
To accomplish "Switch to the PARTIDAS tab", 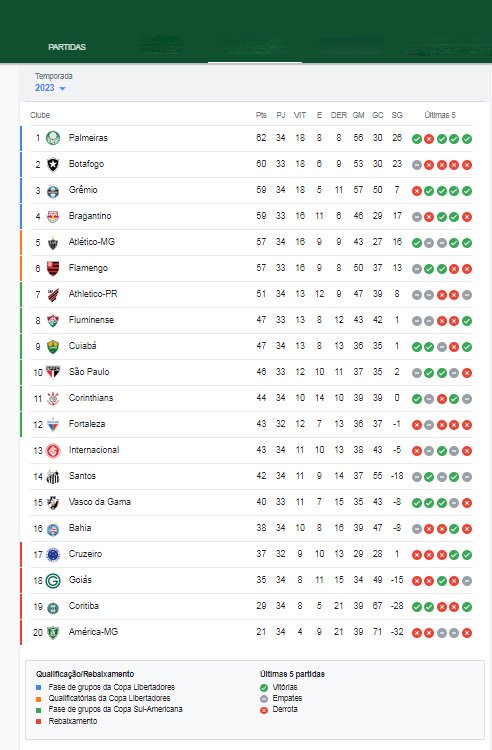I will 67,47.
